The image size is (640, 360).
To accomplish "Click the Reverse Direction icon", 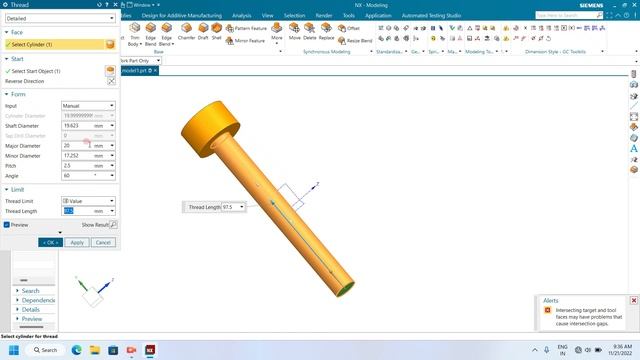I will [111, 81].
